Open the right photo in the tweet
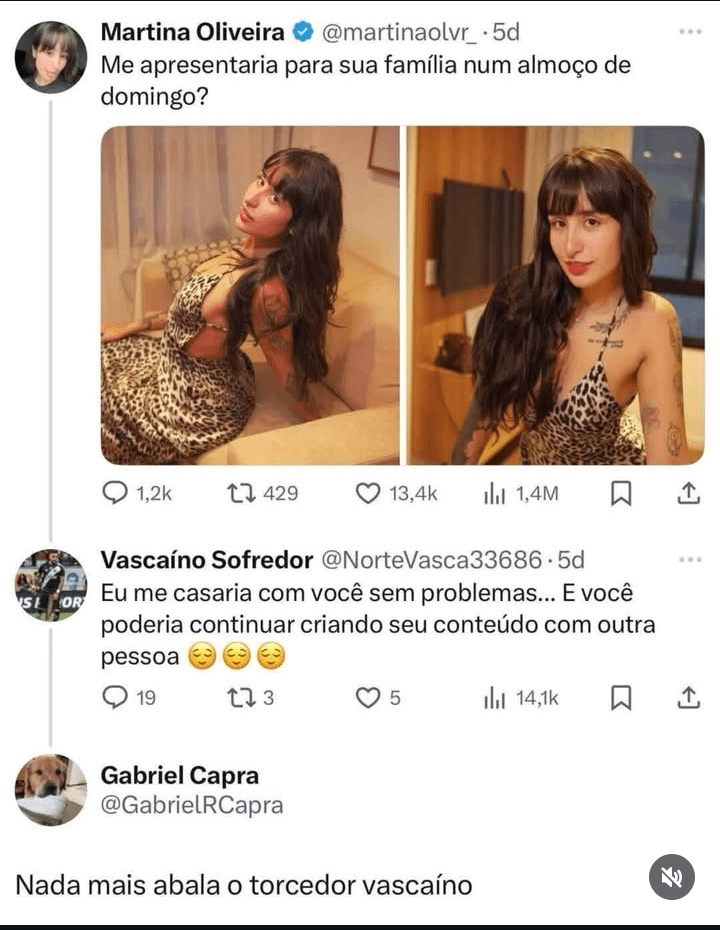720x930 pixels. [x=556, y=295]
